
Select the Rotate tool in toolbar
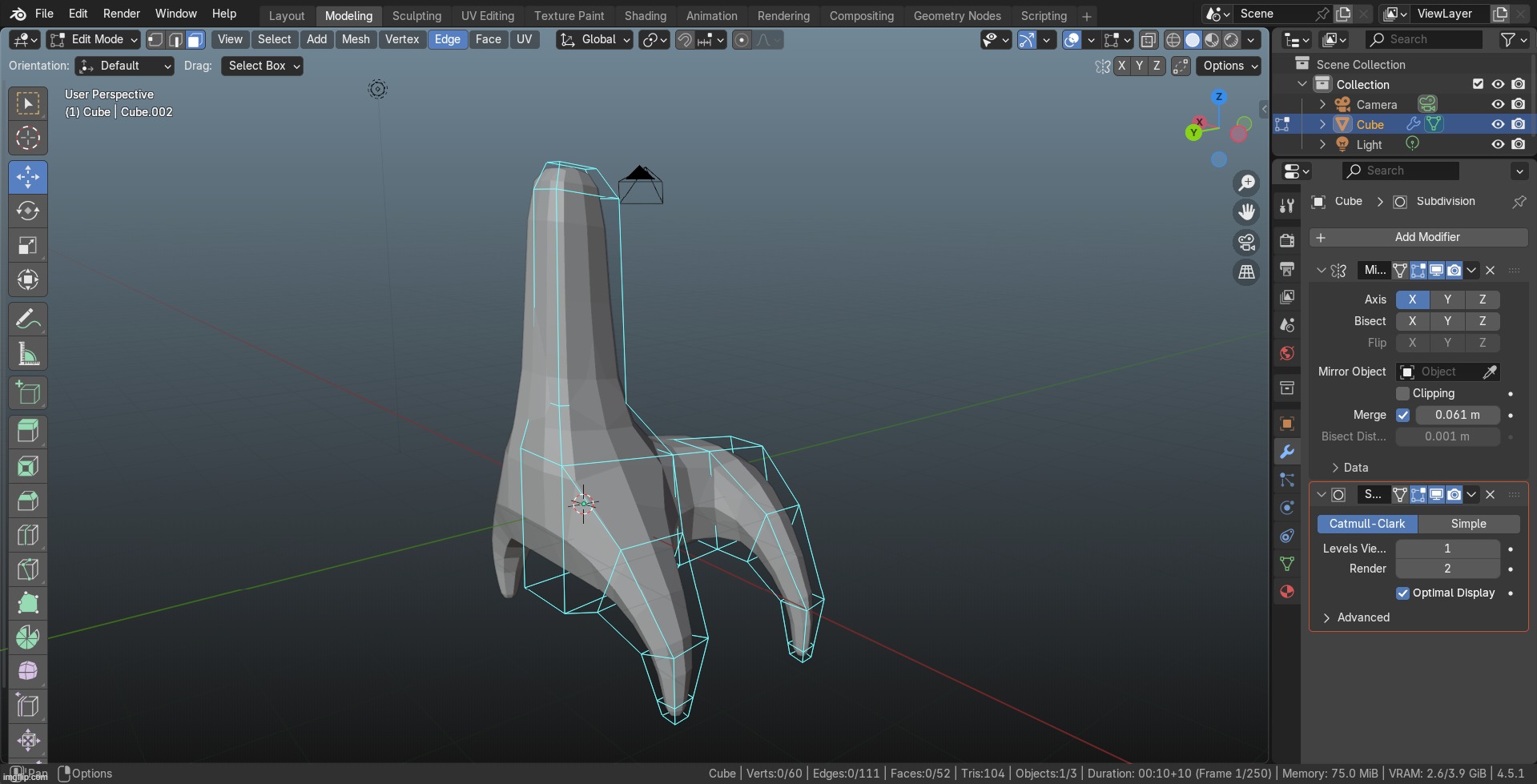[x=28, y=211]
